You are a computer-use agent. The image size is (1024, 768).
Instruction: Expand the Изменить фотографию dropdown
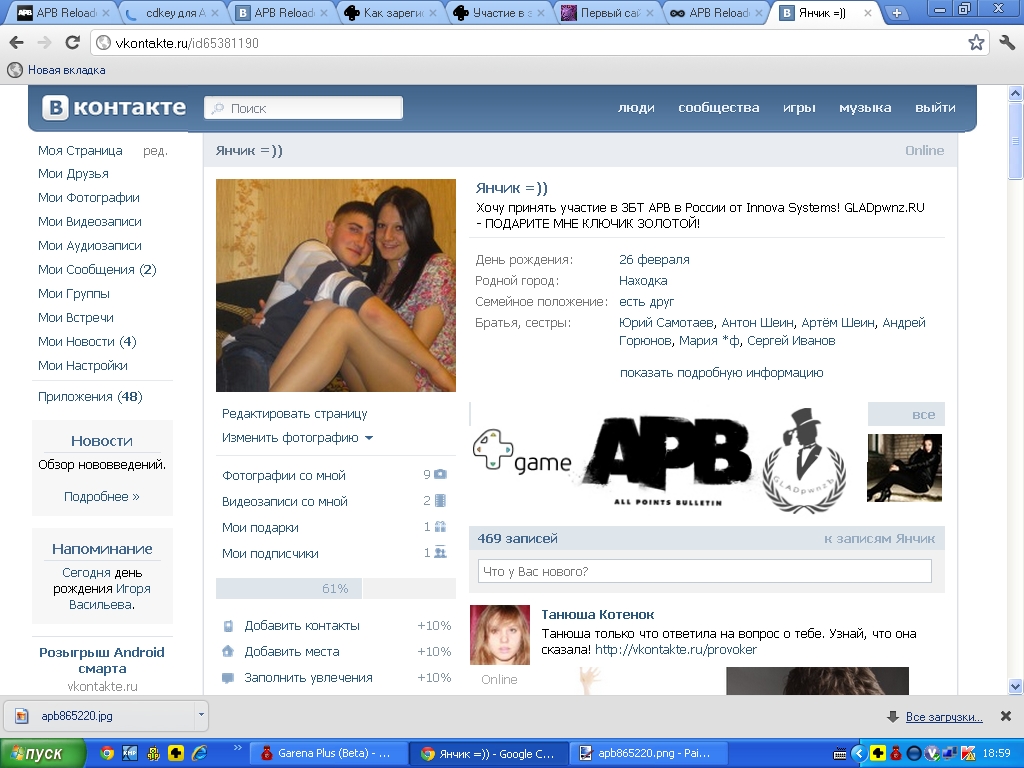click(368, 438)
